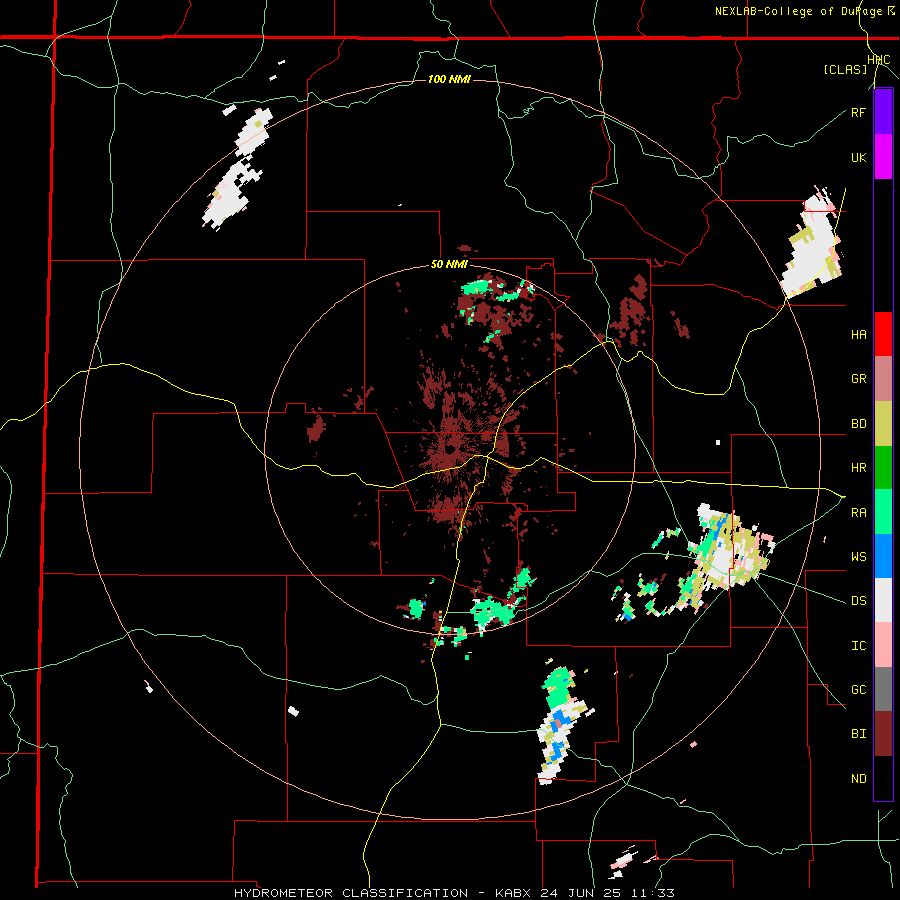Click the 'BD' legend label
Screen dimensions: 900x900
[x=858, y=424]
